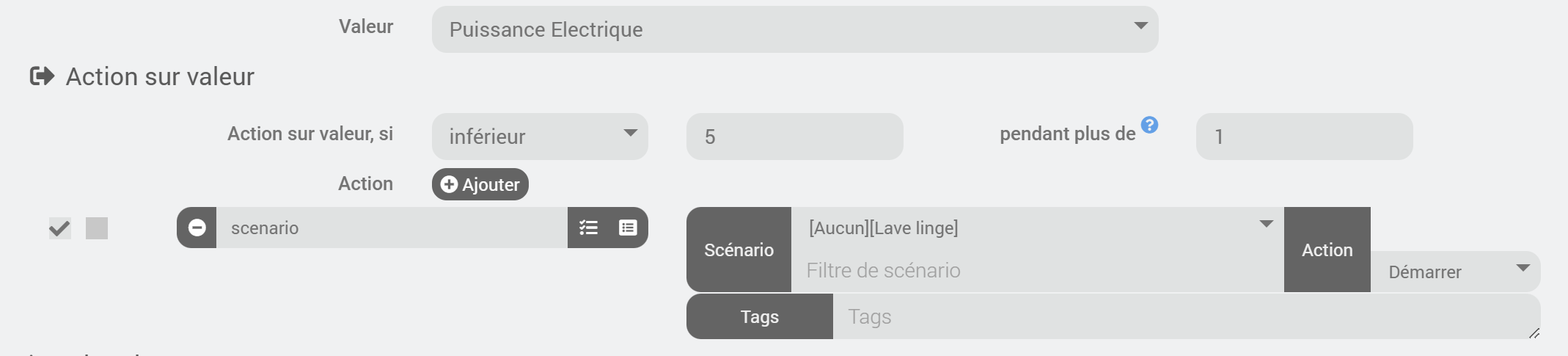Toggle the unchecked square checkbox
Screen dimensions: 1568x356
(x=97, y=228)
